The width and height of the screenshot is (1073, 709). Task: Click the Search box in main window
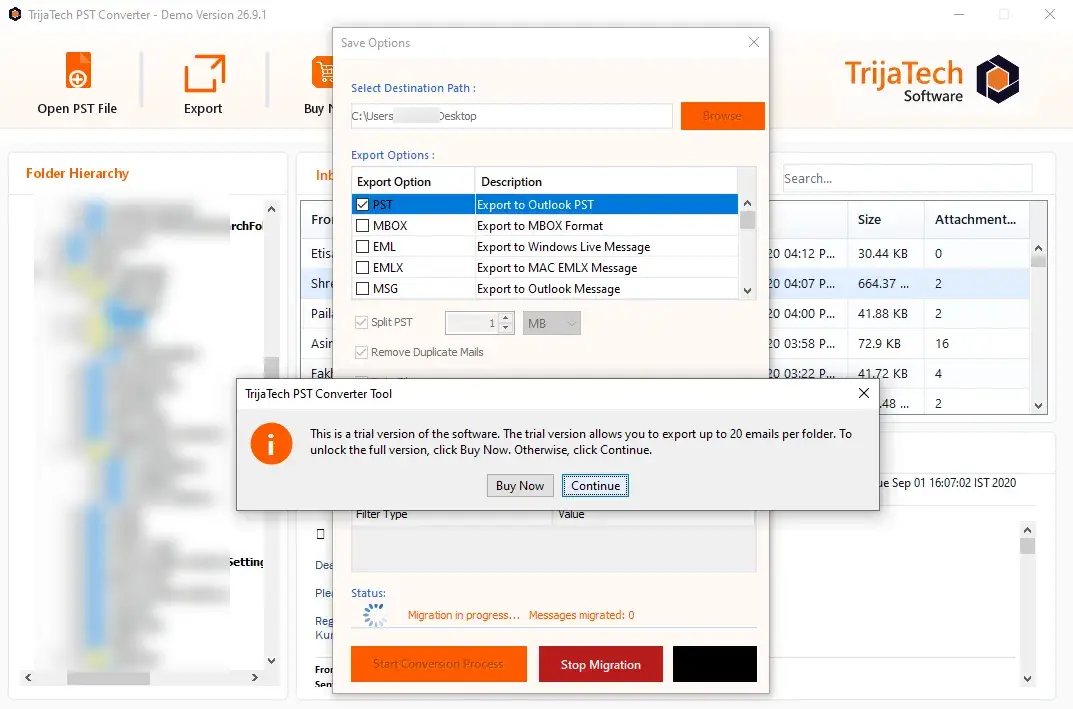tap(907, 179)
